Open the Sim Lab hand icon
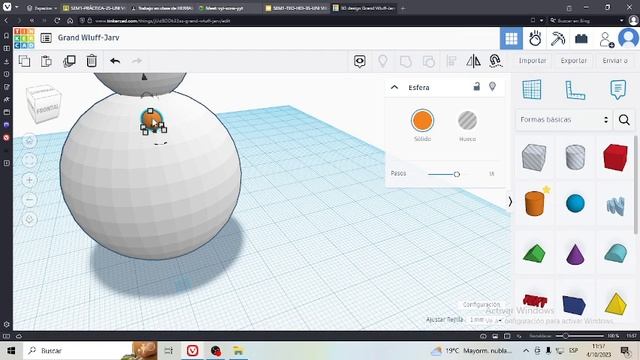 pyautogui.click(x=535, y=38)
